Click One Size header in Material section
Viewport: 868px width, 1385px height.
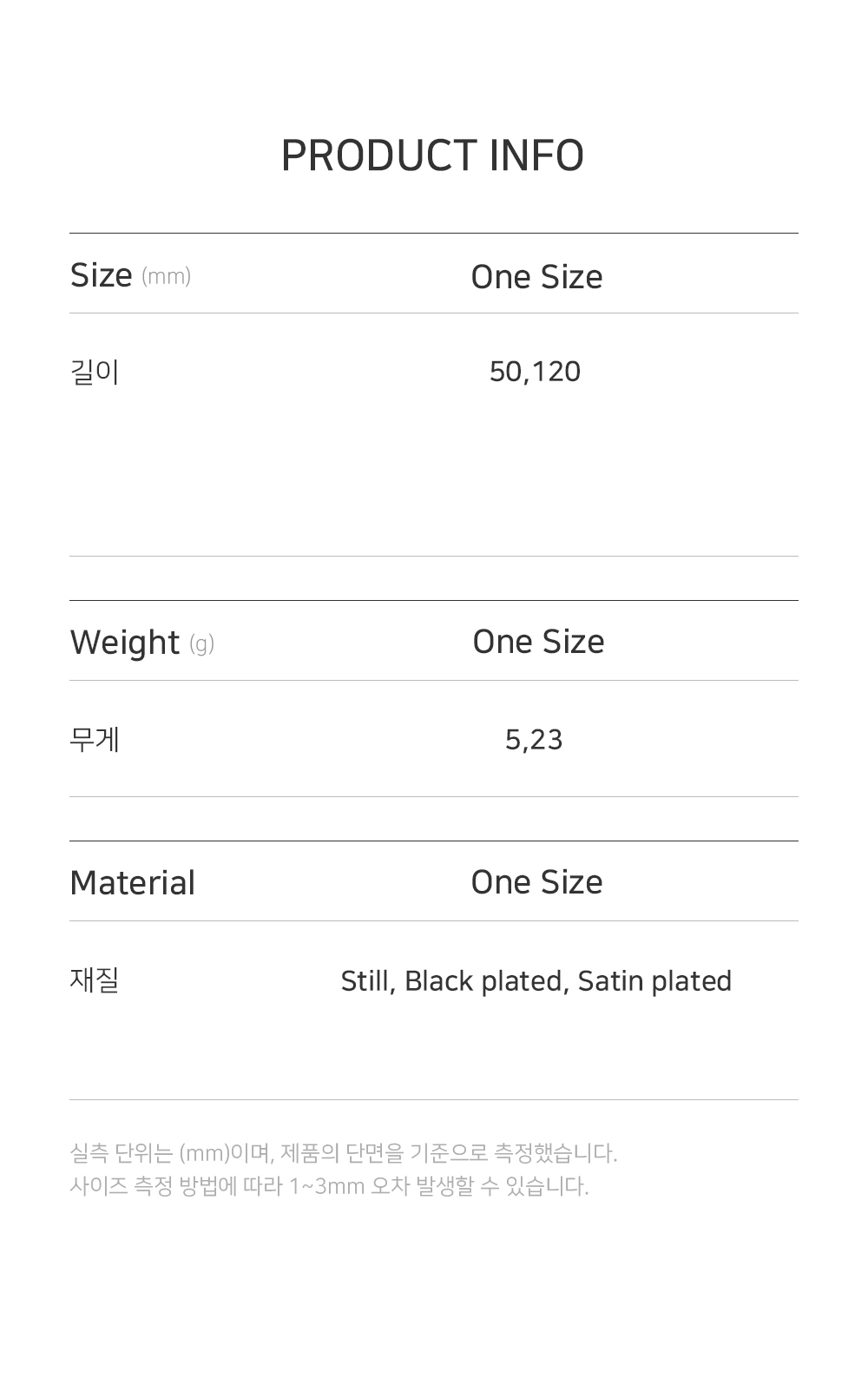click(x=536, y=882)
